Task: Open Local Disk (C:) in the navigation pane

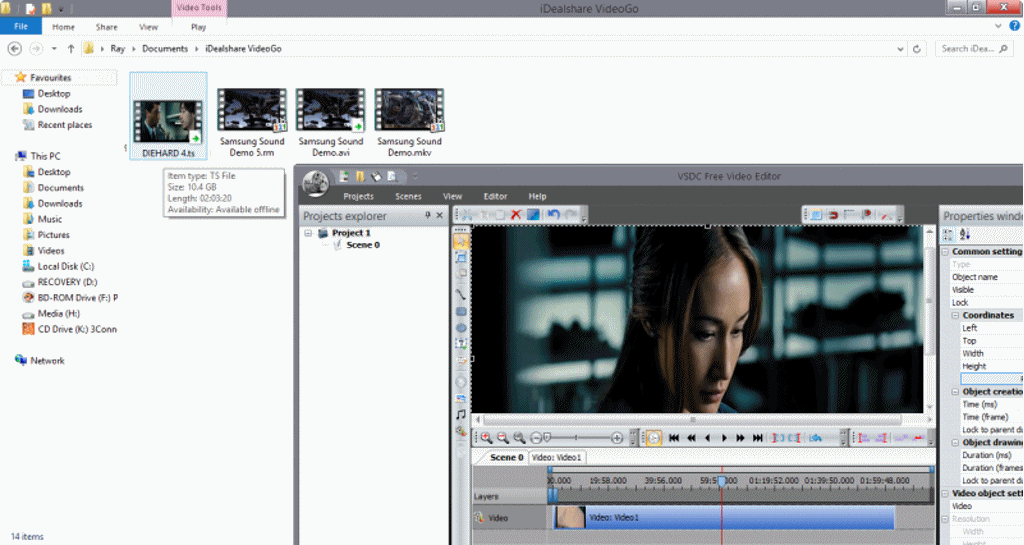Action: coord(65,266)
